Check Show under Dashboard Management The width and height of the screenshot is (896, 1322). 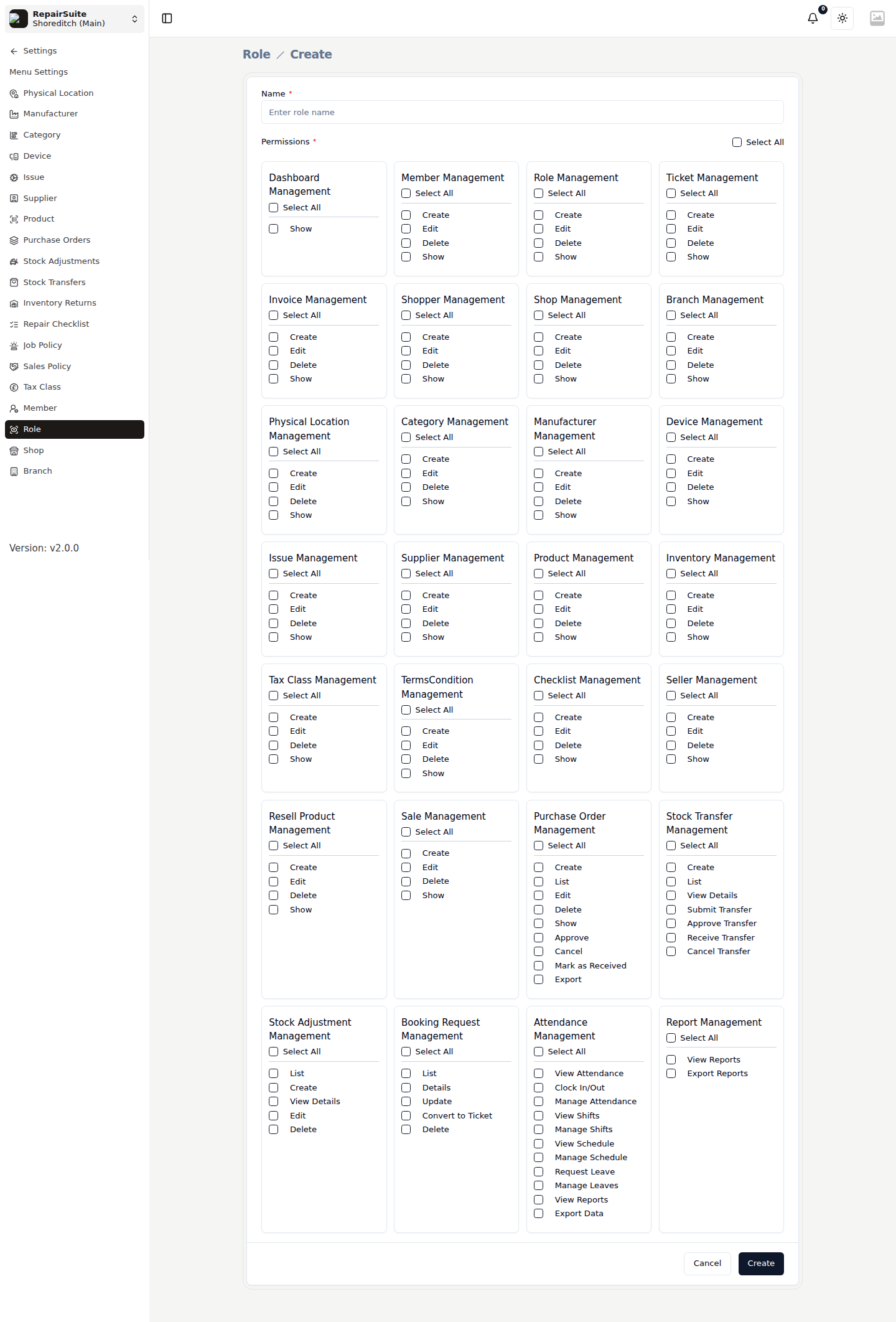[273, 229]
